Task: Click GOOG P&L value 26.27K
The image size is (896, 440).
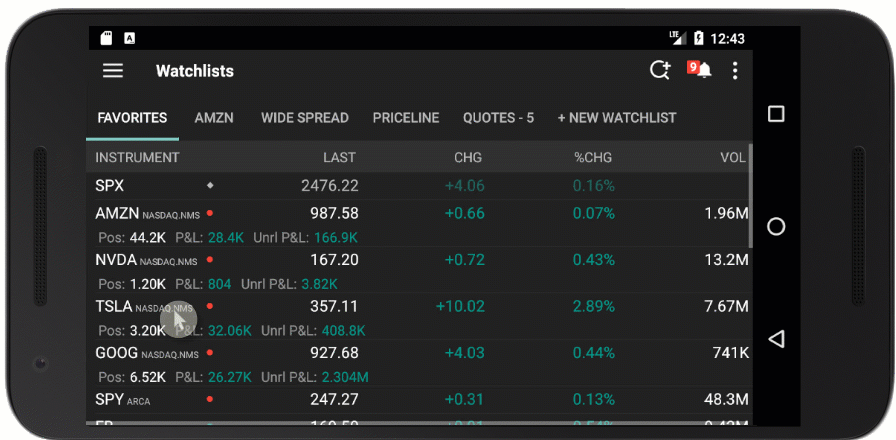Action: 230,377
